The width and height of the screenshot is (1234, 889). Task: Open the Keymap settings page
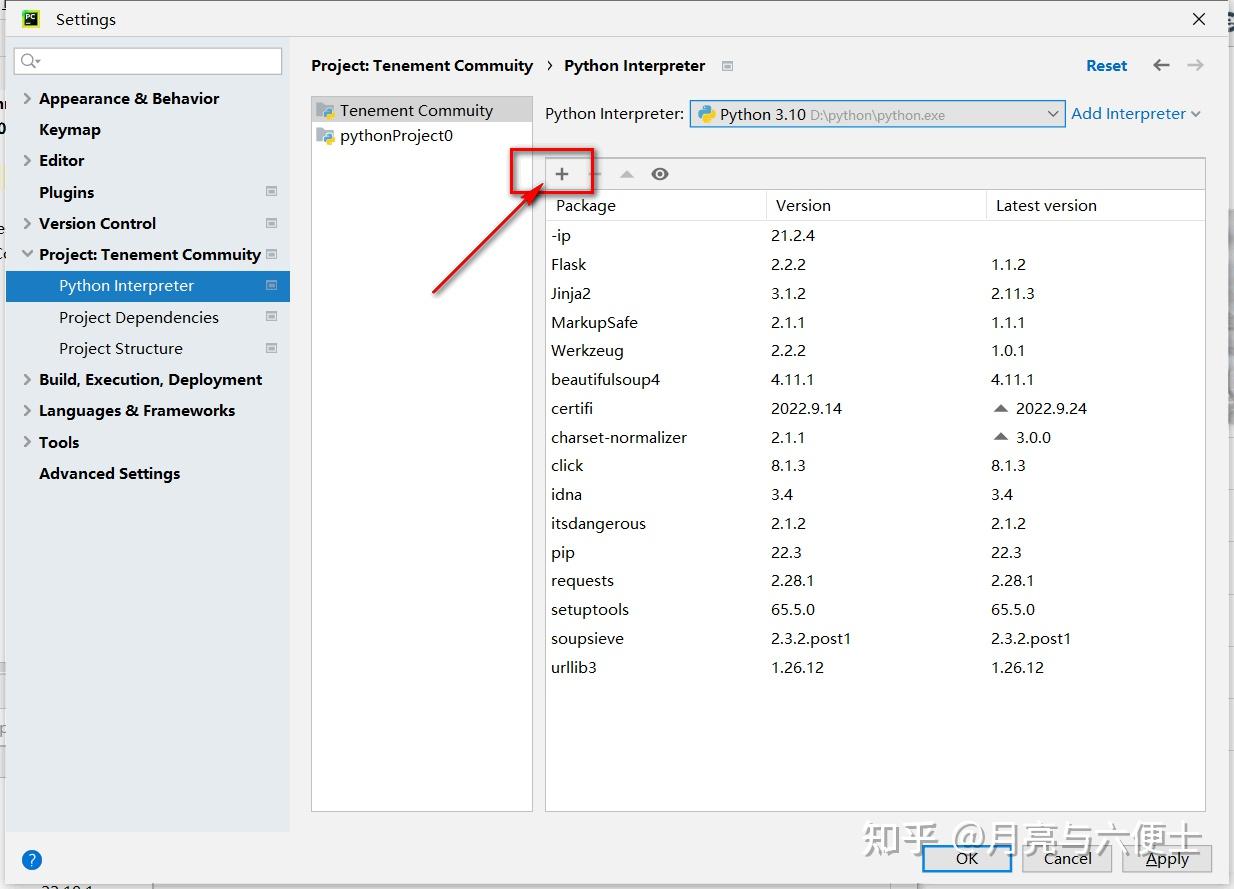click(69, 129)
